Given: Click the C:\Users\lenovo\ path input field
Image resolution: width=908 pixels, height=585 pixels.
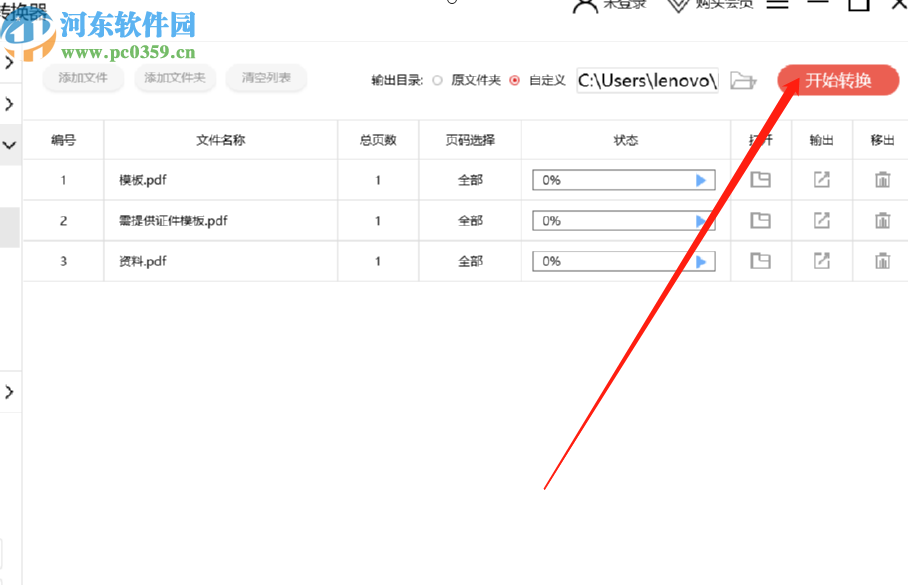Looking at the screenshot, I should (646, 80).
